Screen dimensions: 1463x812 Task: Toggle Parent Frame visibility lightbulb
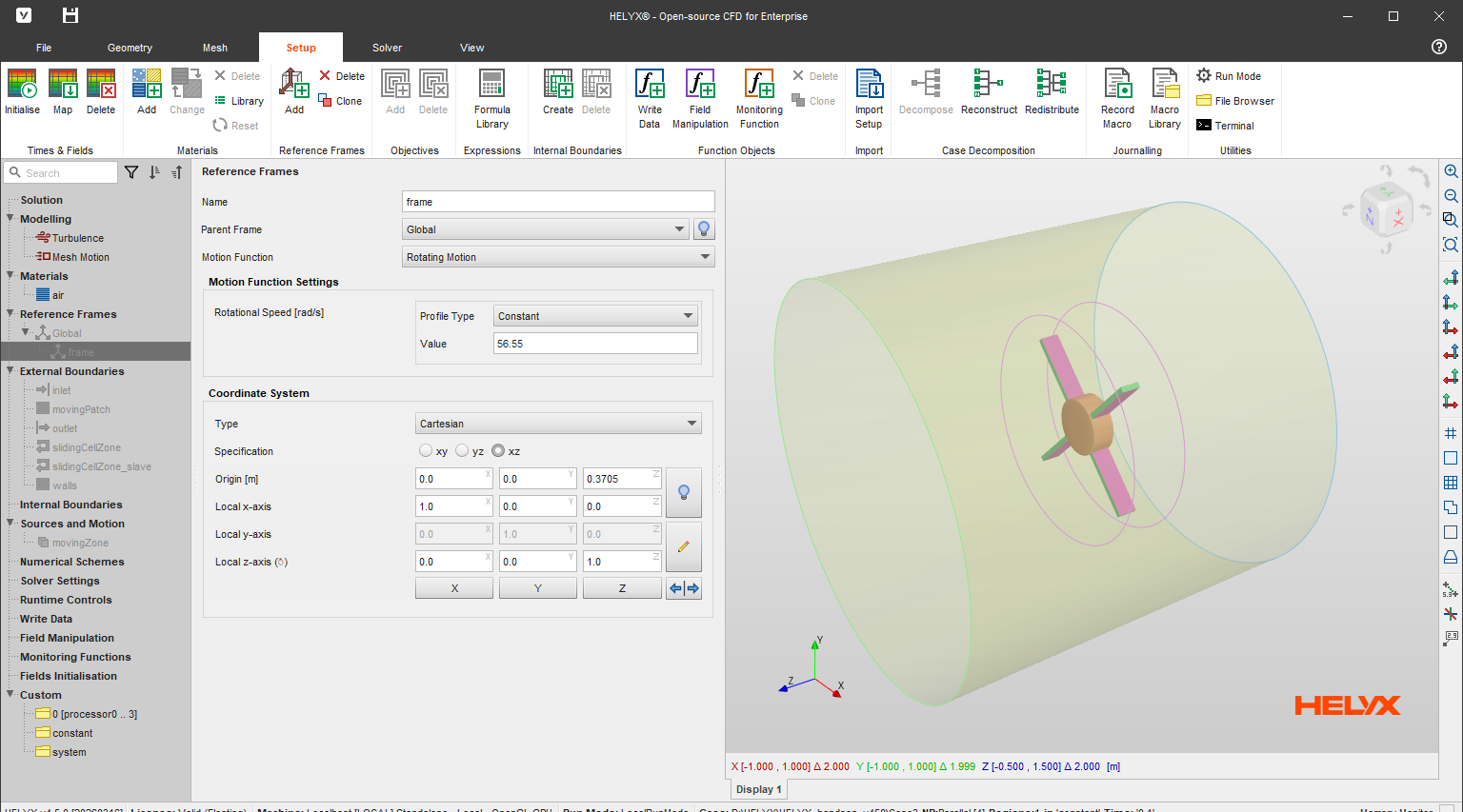[704, 229]
